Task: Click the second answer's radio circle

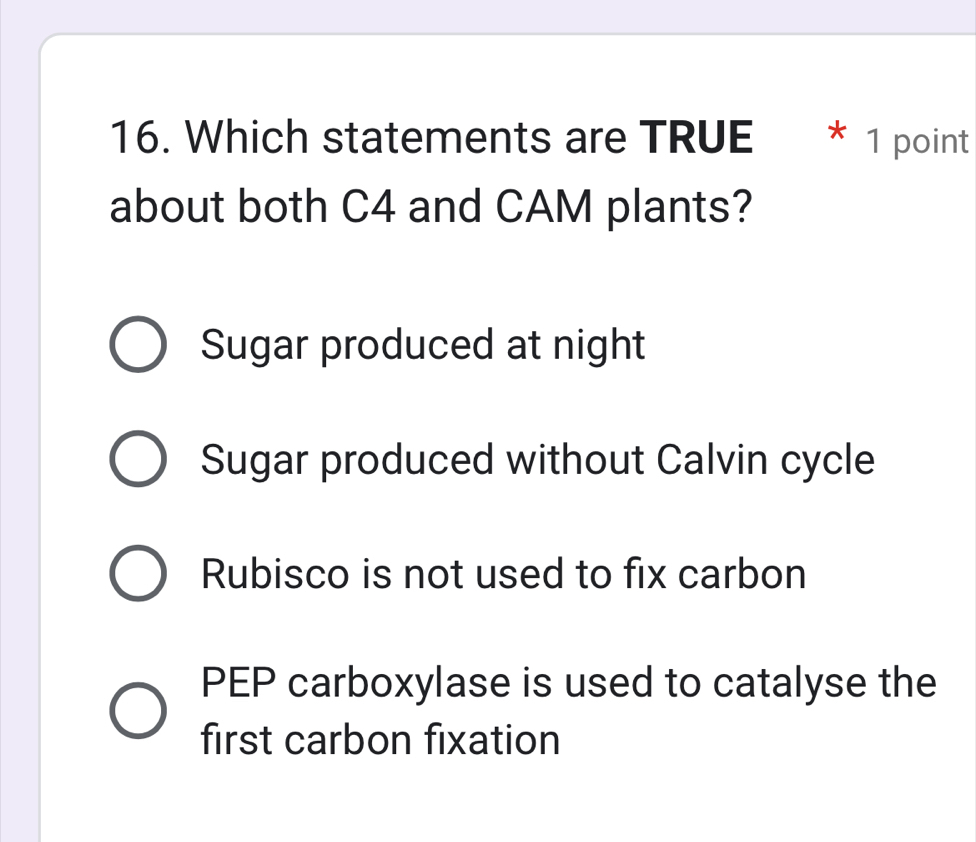Action: pyautogui.click(x=139, y=459)
